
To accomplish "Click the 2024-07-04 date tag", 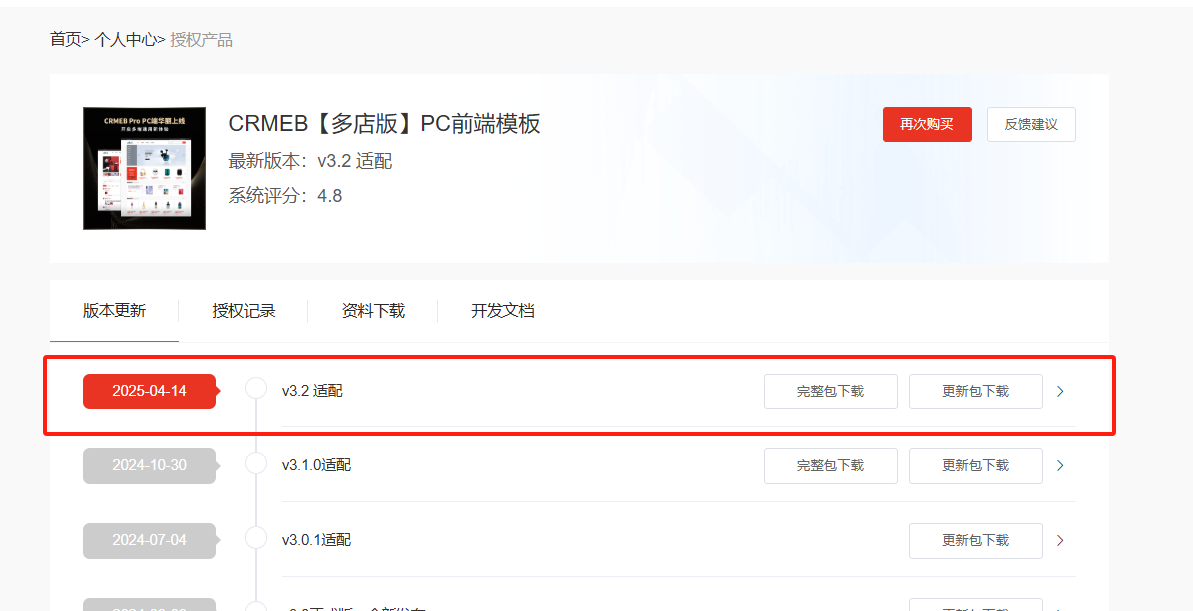I will pos(150,540).
